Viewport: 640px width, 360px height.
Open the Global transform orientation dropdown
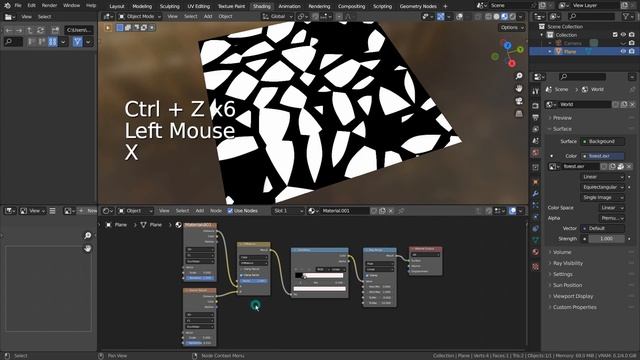tap(278, 16)
